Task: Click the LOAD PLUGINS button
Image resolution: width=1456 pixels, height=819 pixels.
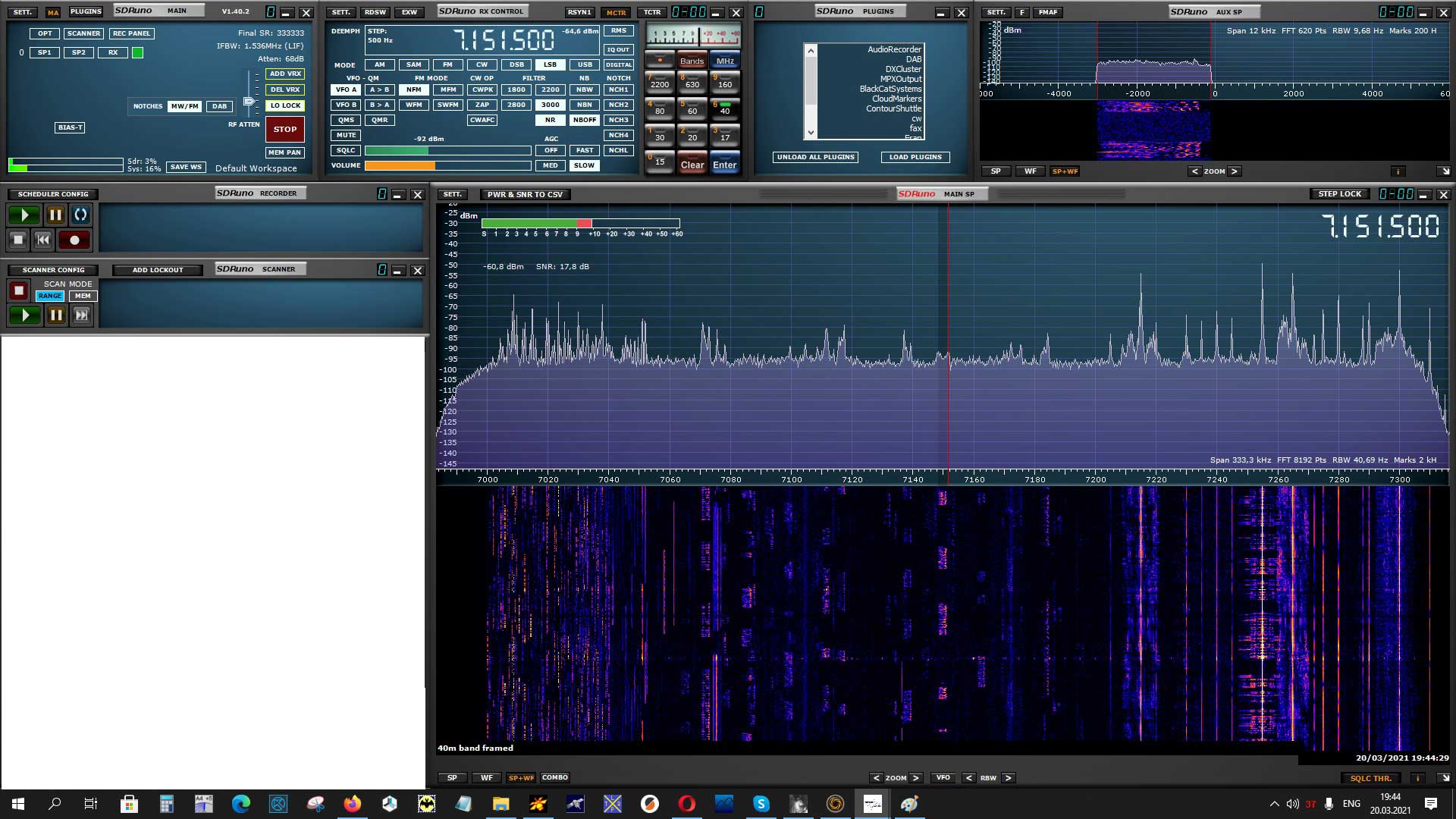Action: click(x=915, y=157)
